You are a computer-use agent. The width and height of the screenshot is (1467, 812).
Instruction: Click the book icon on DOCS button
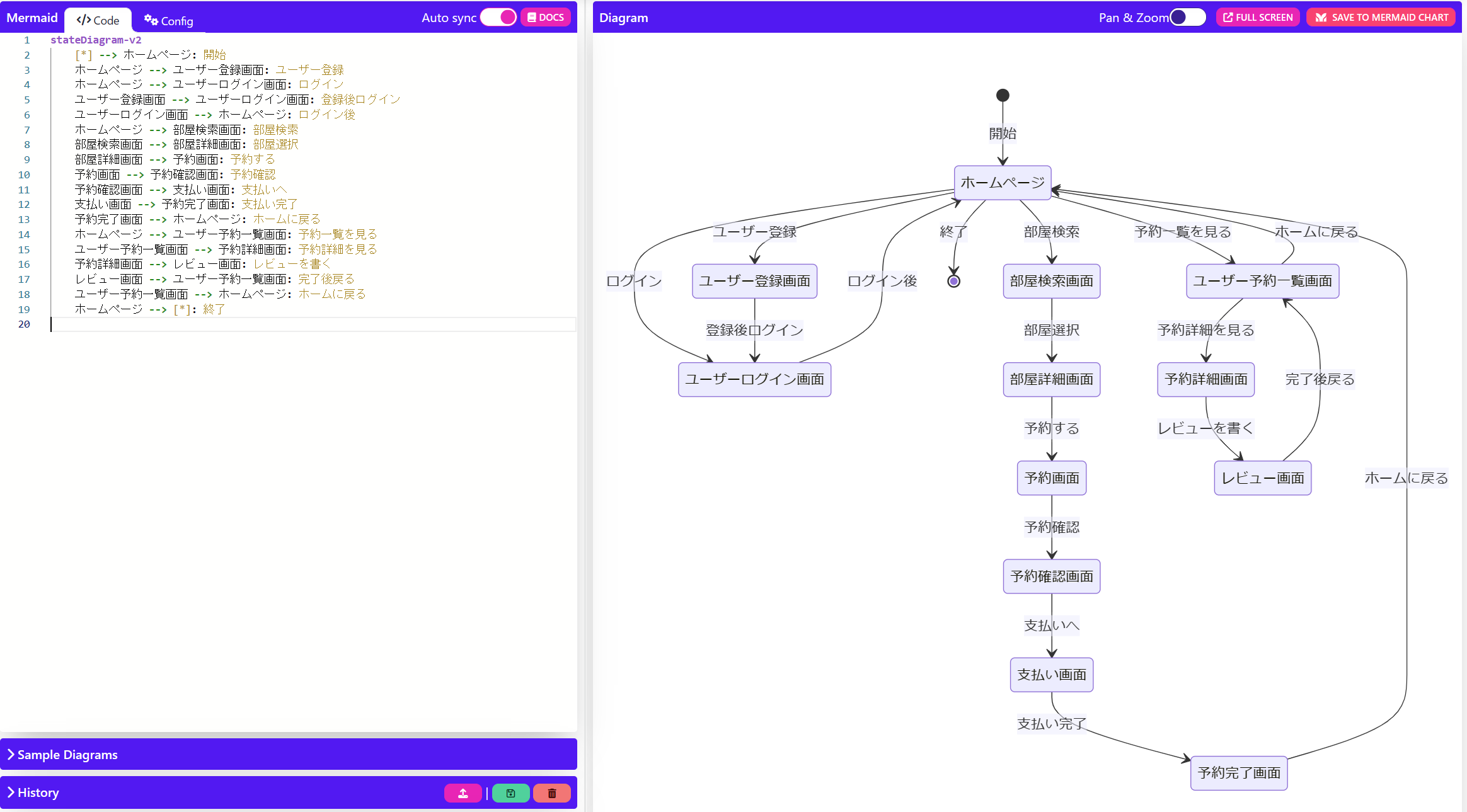click(532, 18)
